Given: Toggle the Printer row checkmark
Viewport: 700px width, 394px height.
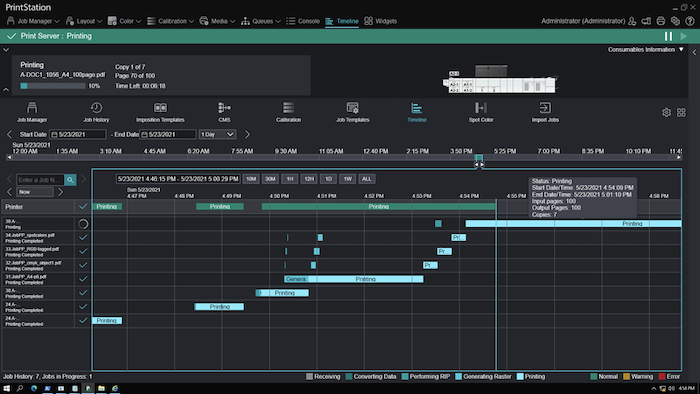Looking at the screenshot, I should [x=83, y=207].
